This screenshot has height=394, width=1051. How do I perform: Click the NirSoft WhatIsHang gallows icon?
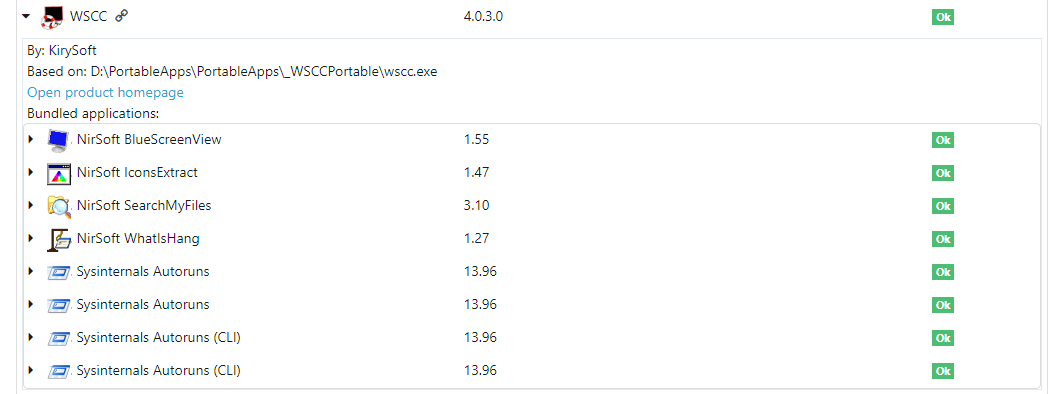[59, 239]
